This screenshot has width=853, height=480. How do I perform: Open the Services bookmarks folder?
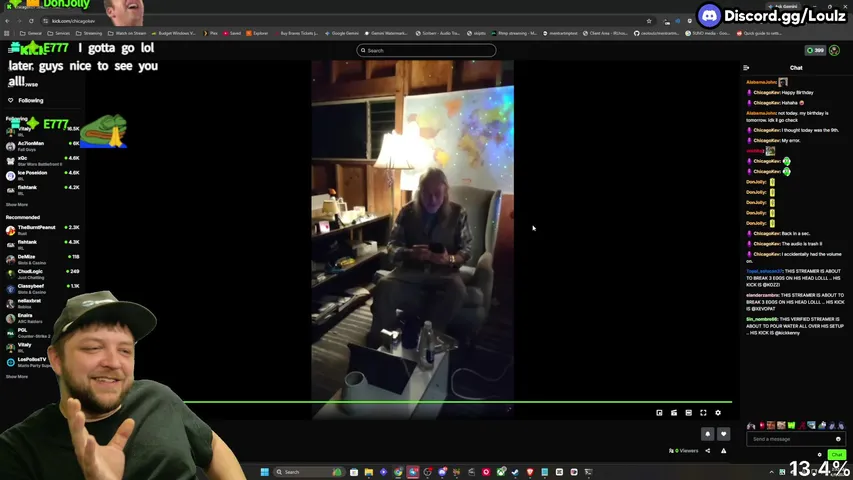(59, 33)
